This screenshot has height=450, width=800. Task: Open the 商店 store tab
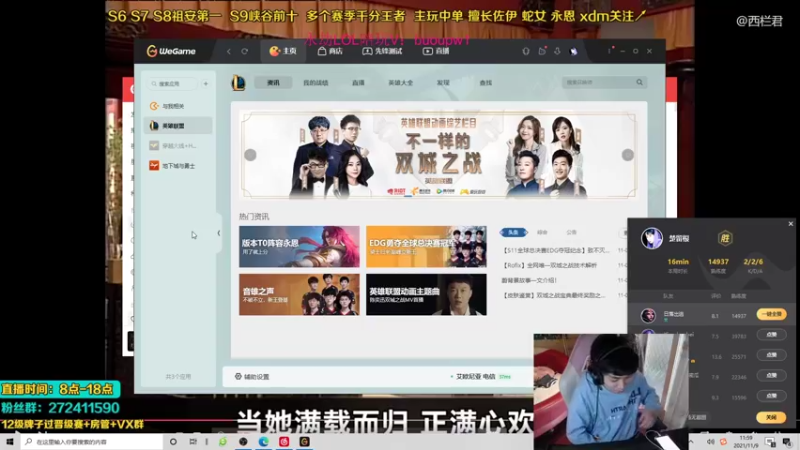click(330, 51)
